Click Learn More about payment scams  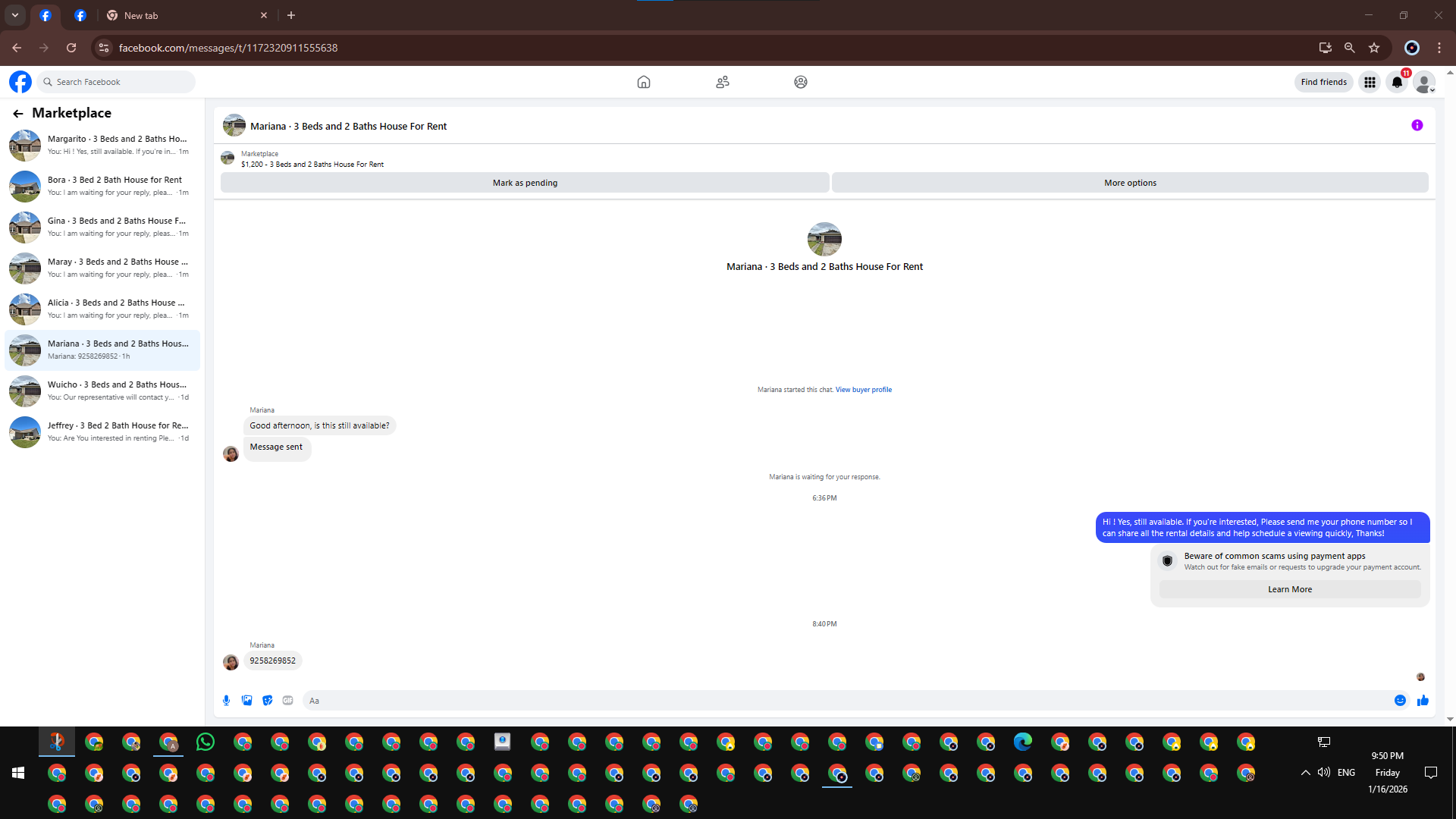1289,589
